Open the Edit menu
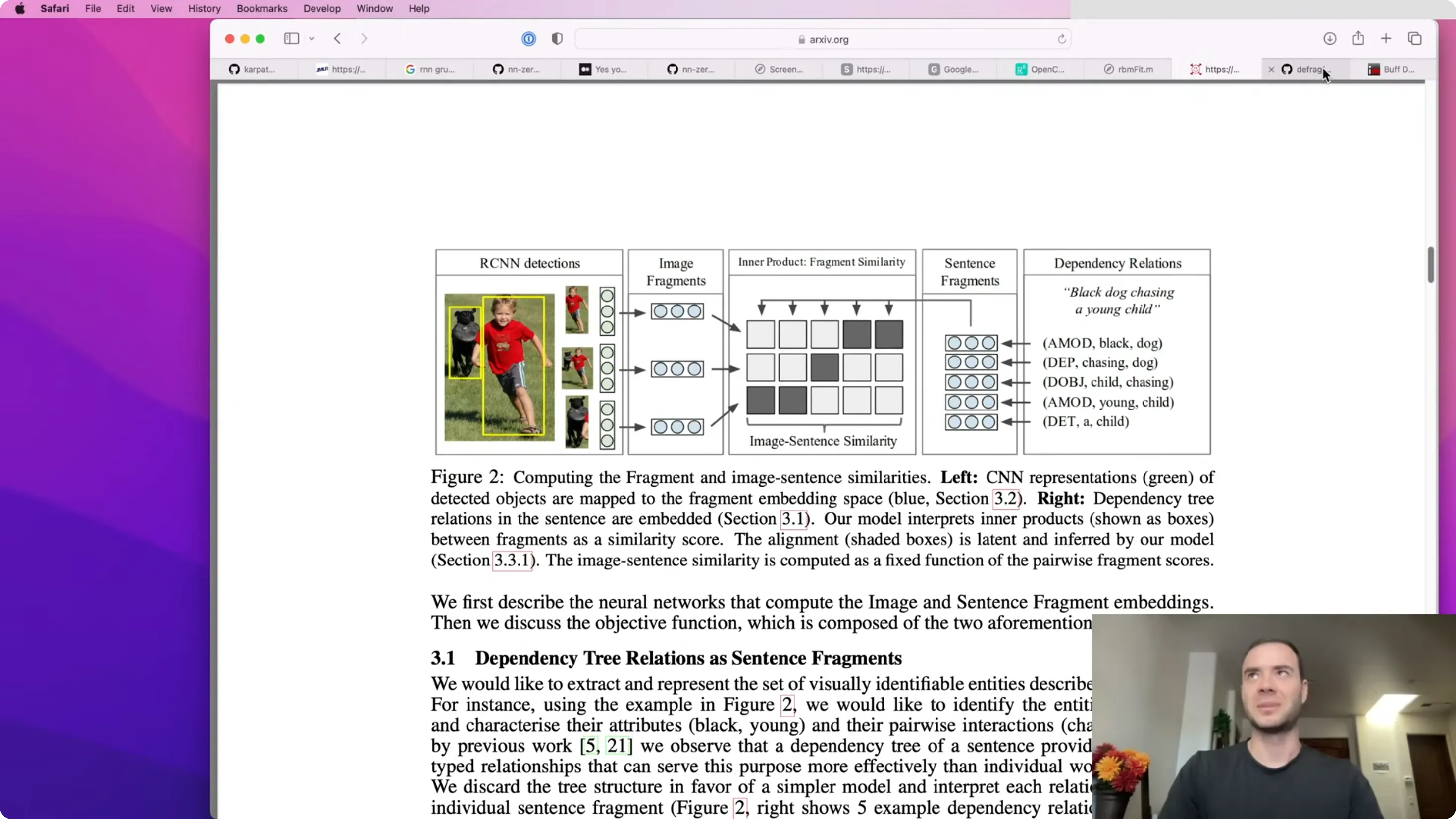Screen dimensions: 1456x819 pos(125,8)
